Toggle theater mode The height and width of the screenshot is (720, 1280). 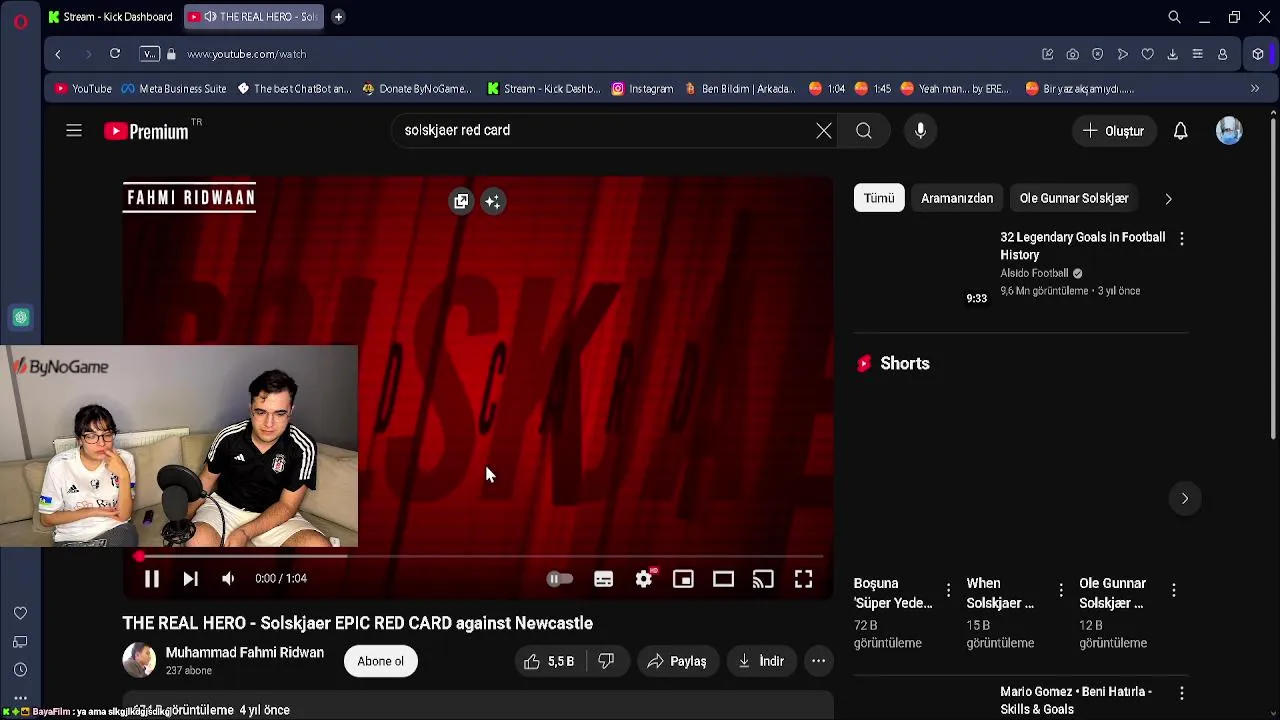coord(723,579)
